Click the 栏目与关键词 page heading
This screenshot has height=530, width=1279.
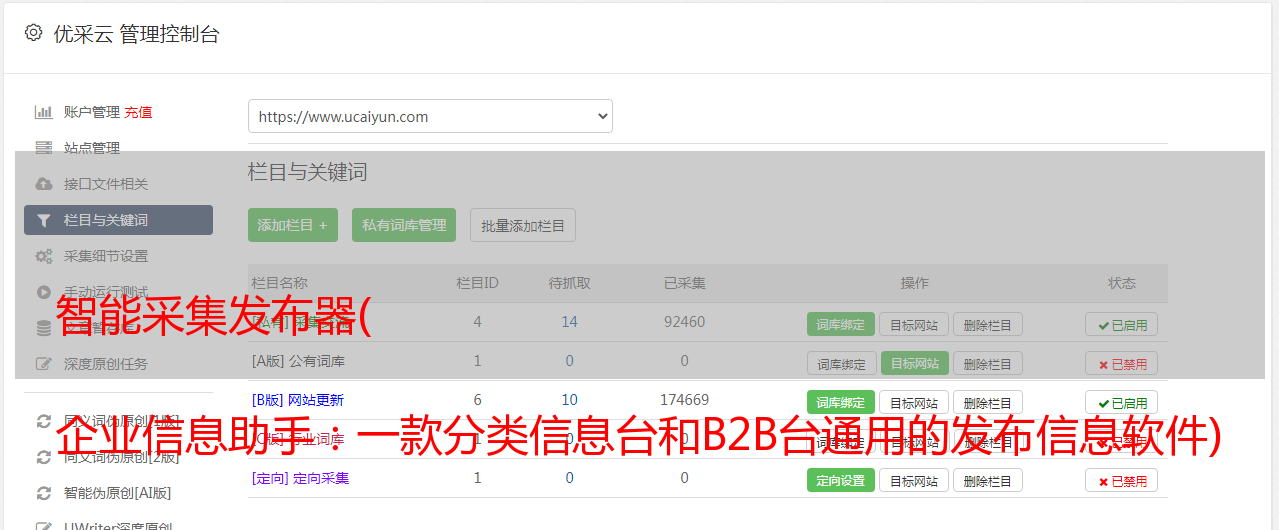coord(307,172)
